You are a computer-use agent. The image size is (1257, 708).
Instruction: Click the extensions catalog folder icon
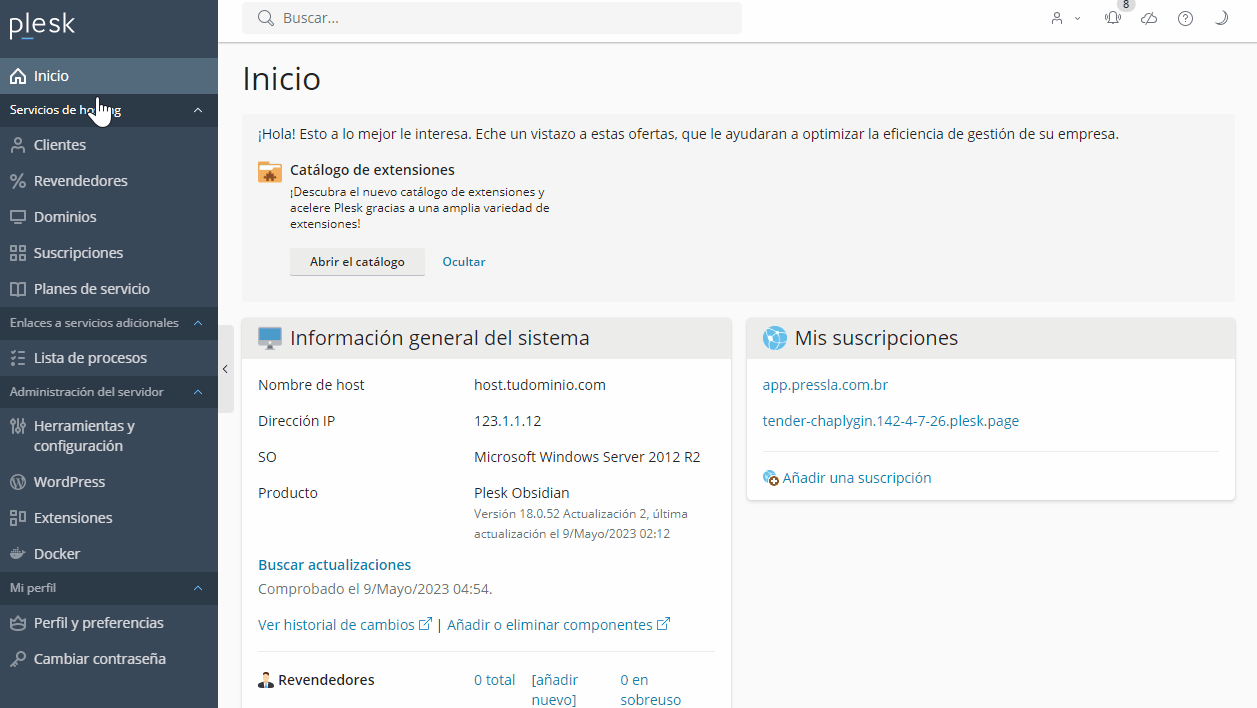tap(270, 172)
